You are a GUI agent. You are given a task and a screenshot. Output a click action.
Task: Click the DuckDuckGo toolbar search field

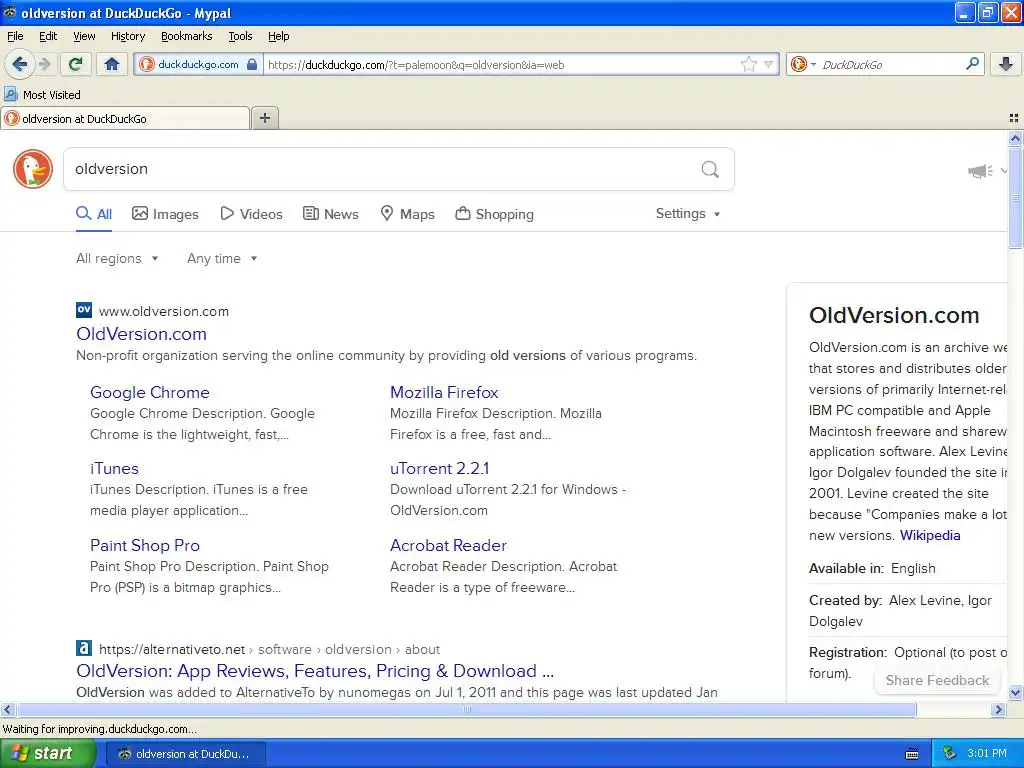pos(891,64)
